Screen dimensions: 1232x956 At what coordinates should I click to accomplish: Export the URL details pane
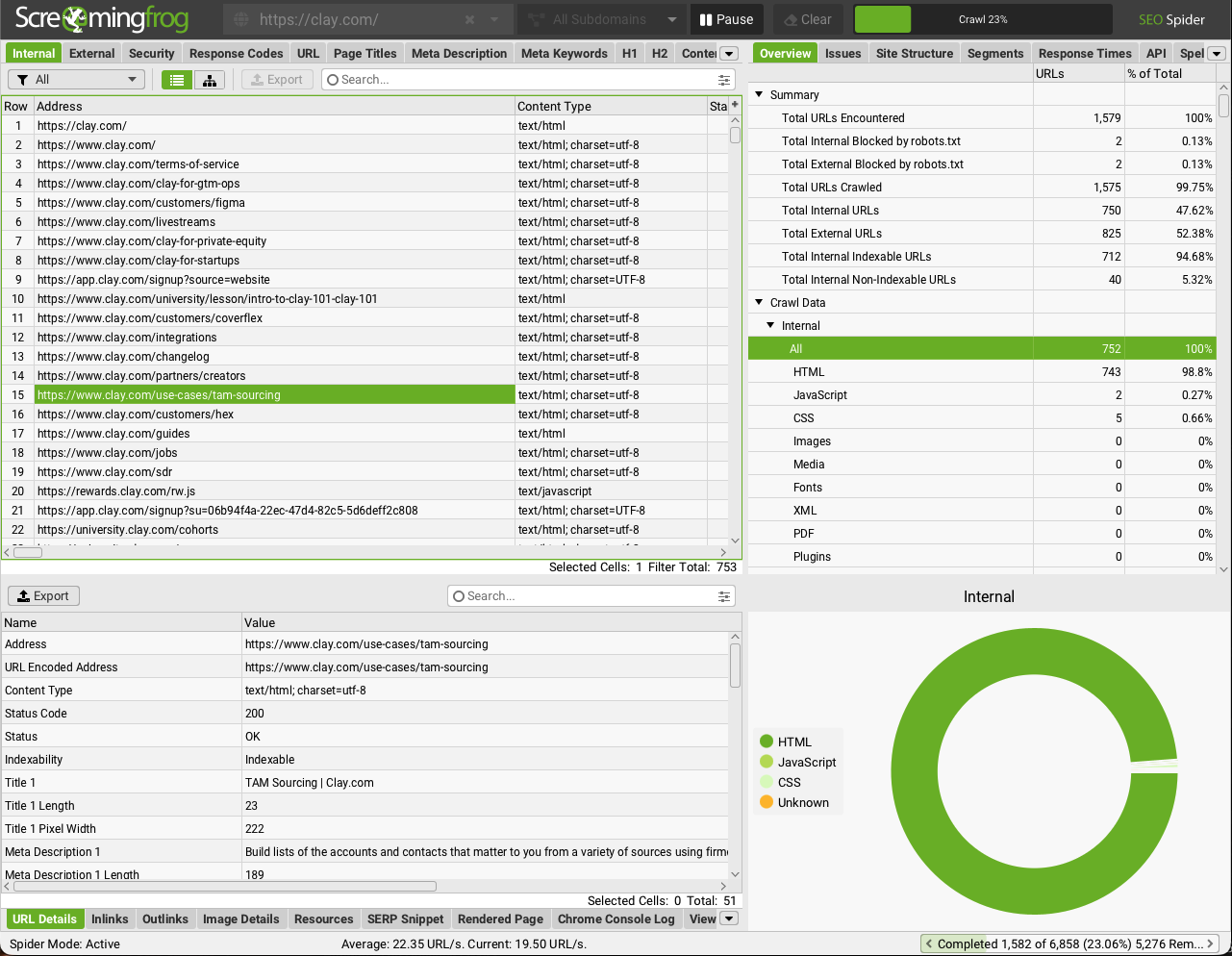click(x=43, y=596)
